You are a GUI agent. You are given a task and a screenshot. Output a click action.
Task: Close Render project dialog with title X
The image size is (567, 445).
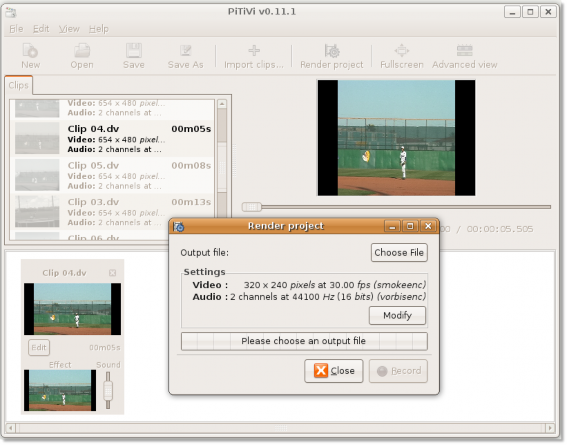coord(428,226)
